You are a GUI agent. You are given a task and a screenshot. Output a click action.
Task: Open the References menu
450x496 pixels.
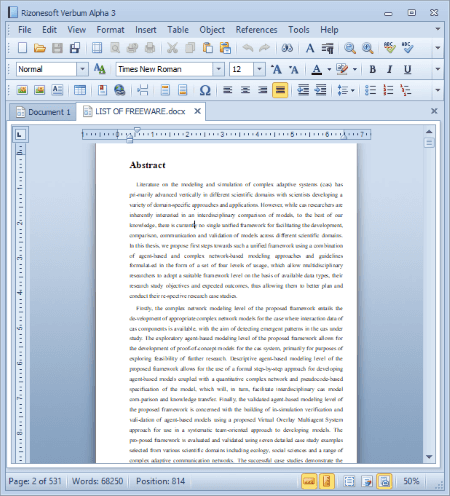[x=256, y=30]
